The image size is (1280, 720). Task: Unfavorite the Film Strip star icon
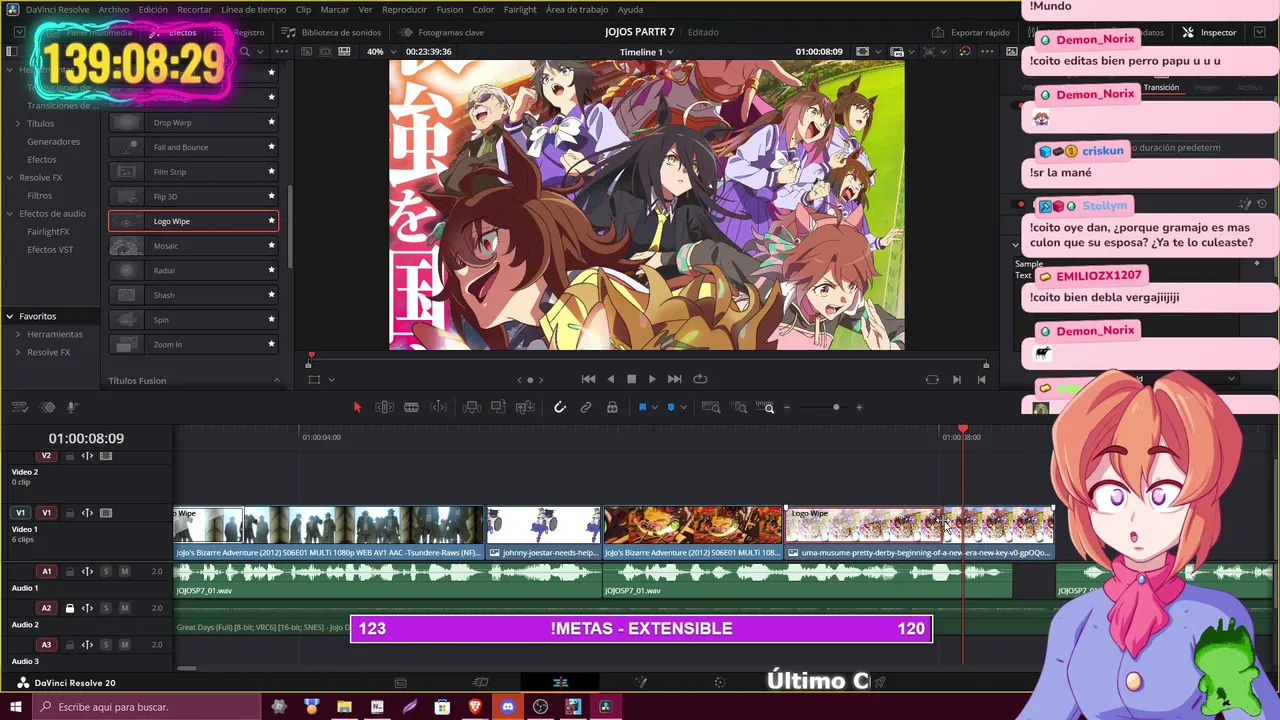pyautogui.click(x=271, y=172)
